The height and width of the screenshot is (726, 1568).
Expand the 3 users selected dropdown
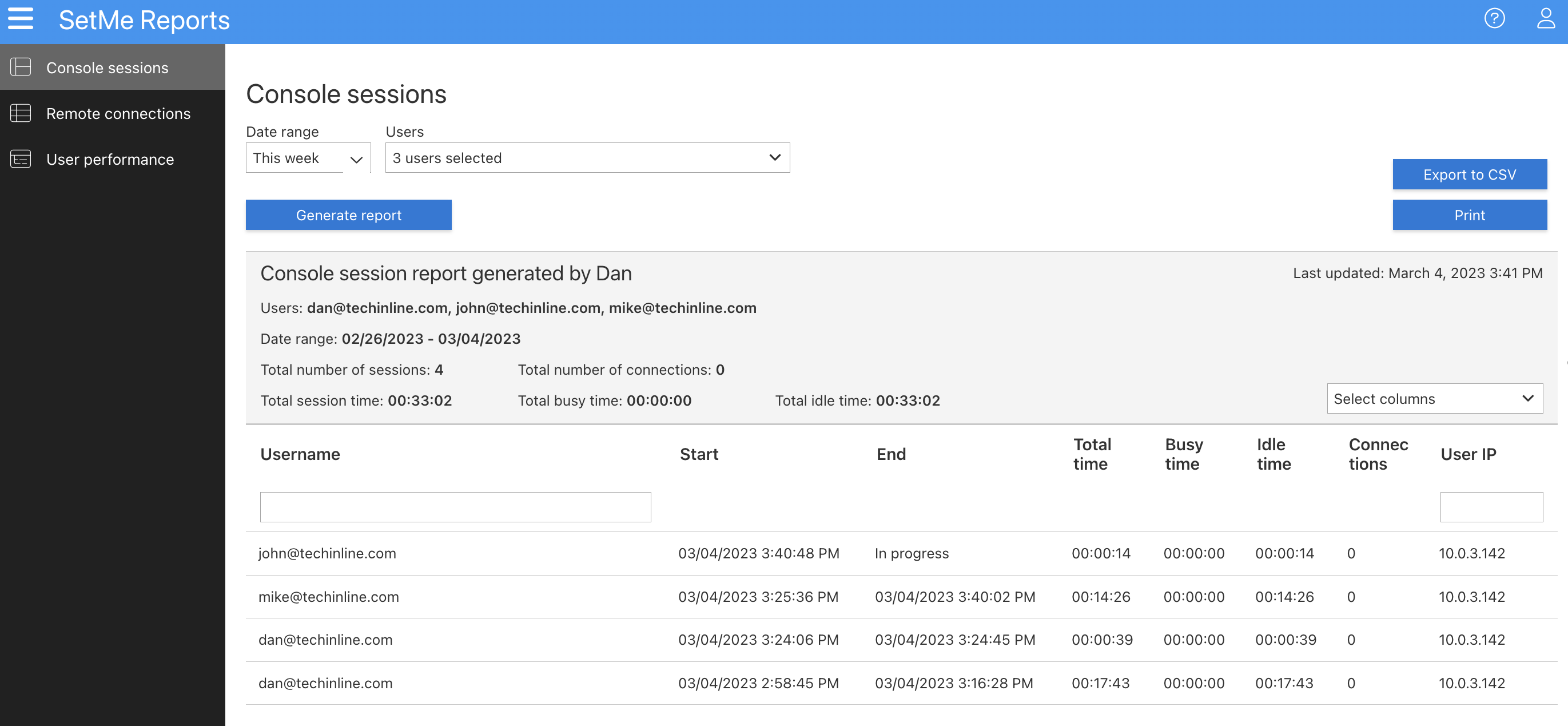[x=587, y=158]
